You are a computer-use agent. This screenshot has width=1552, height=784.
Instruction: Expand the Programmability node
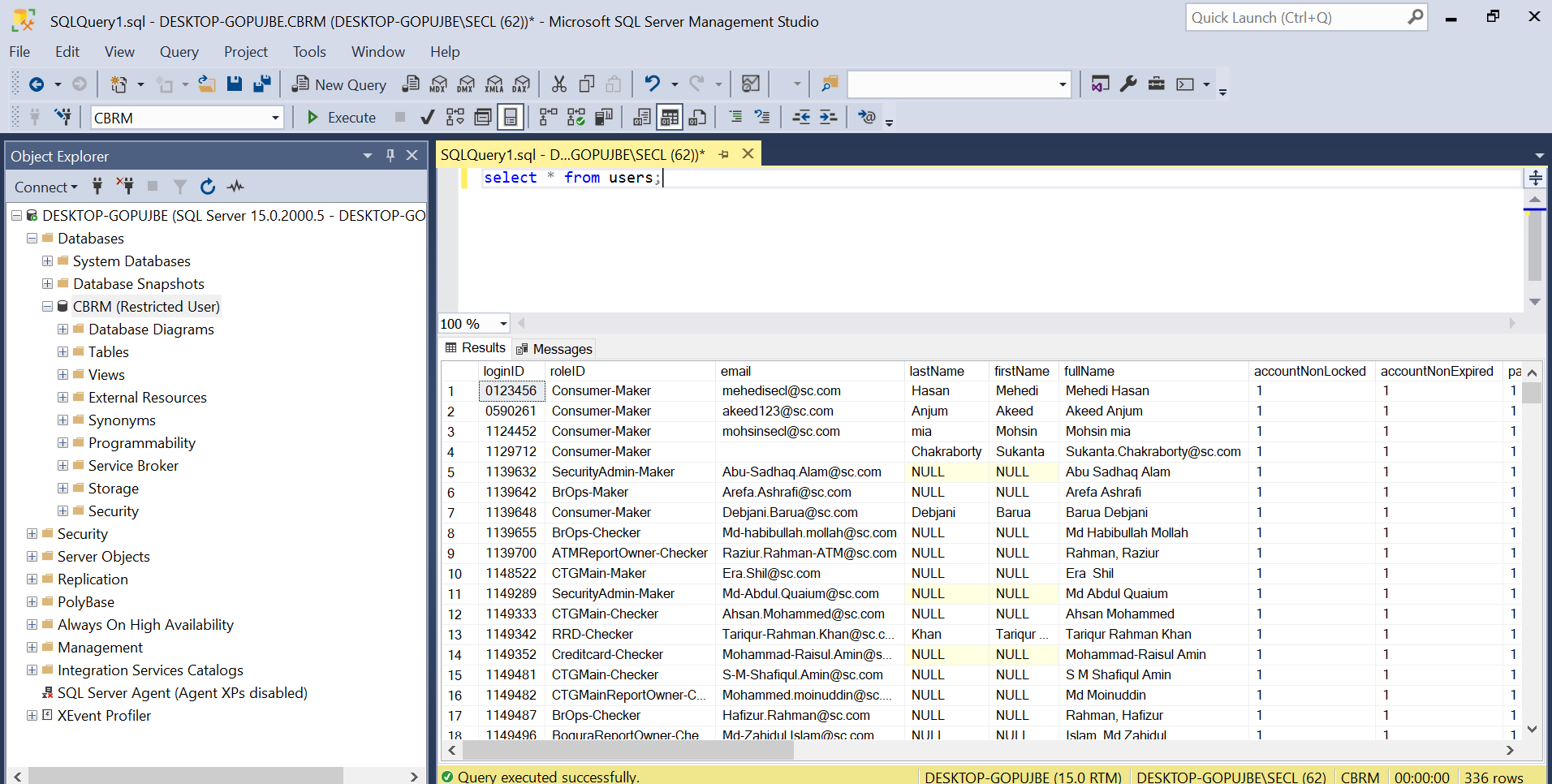click(63, 442)
